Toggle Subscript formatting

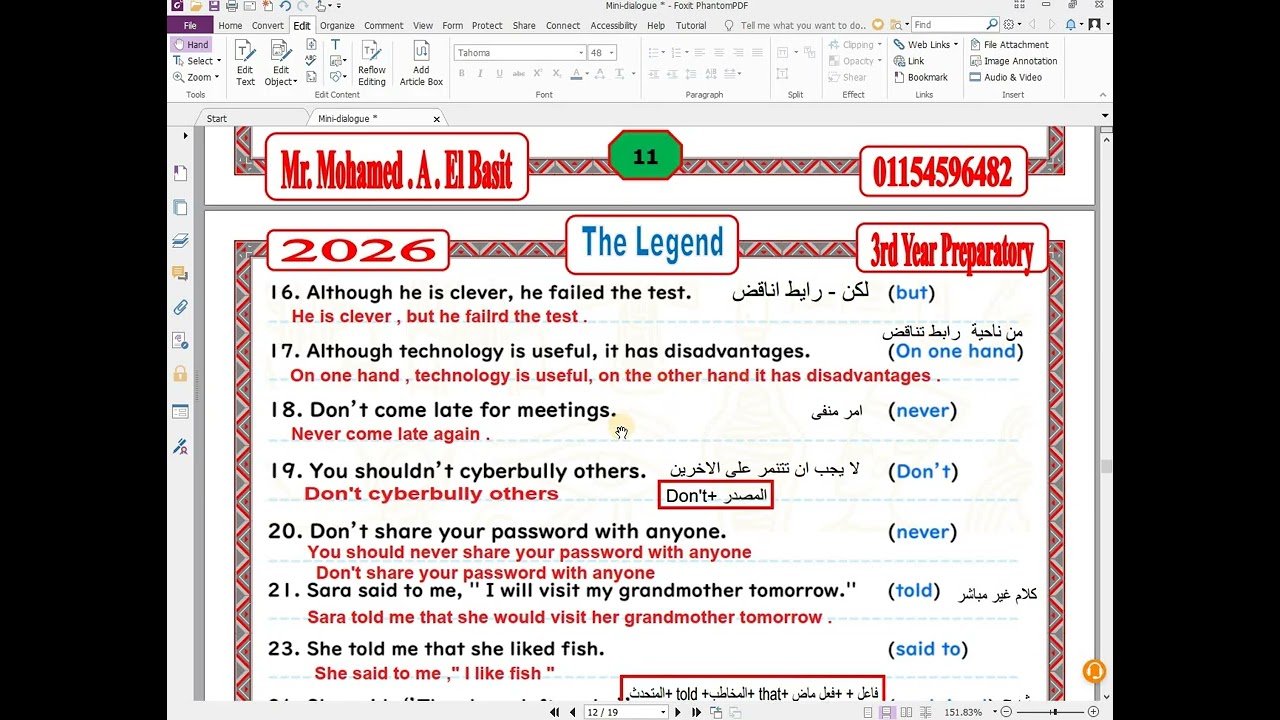pyautogui.click(x=557, y=73)
